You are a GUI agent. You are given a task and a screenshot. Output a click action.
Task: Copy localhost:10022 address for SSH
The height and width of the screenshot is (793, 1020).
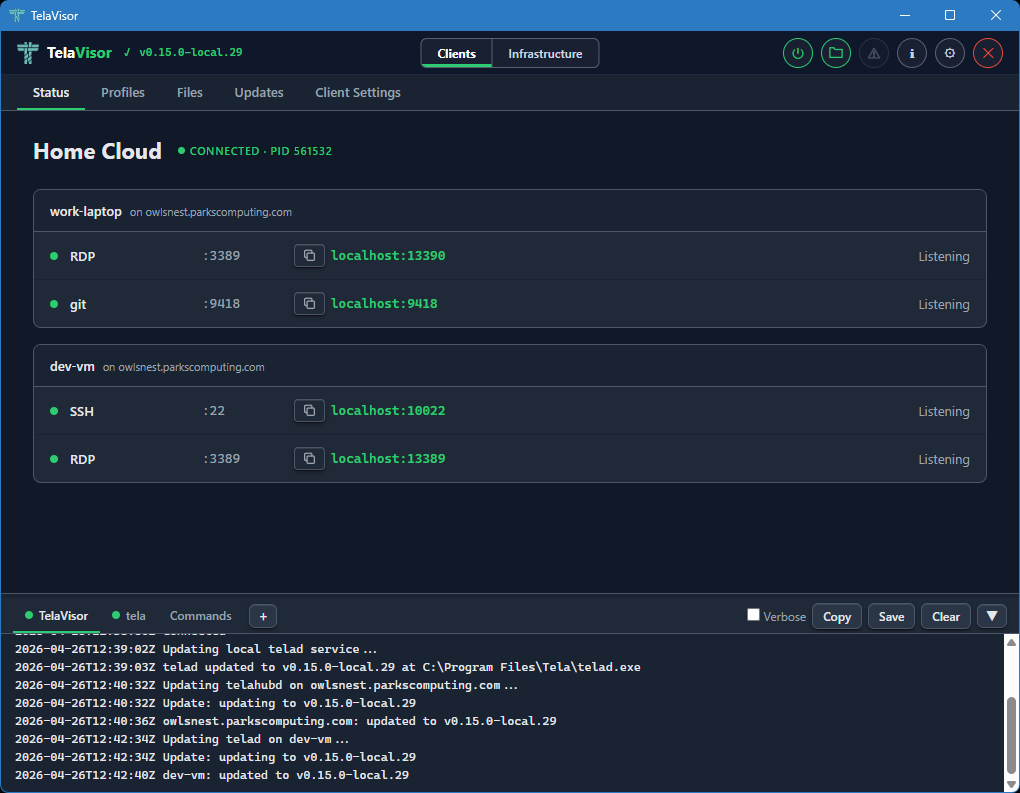309,410
